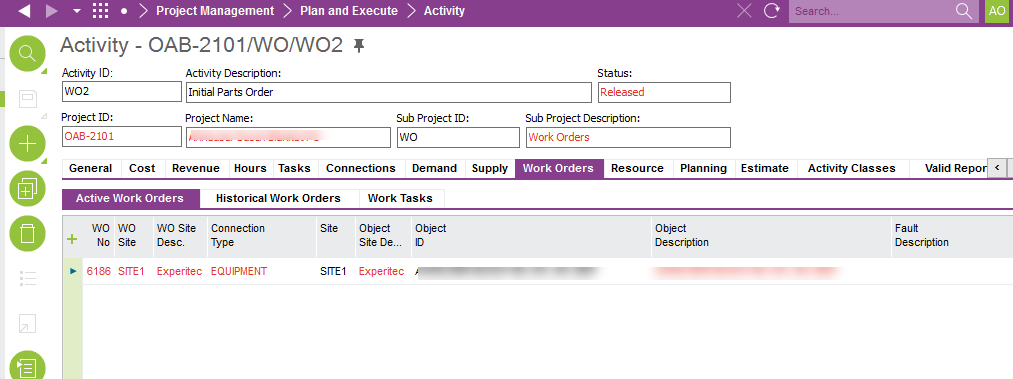Pin the Activity page with pushpin icon
Viewport: 1013px width, 379px height.
point(359,45)
